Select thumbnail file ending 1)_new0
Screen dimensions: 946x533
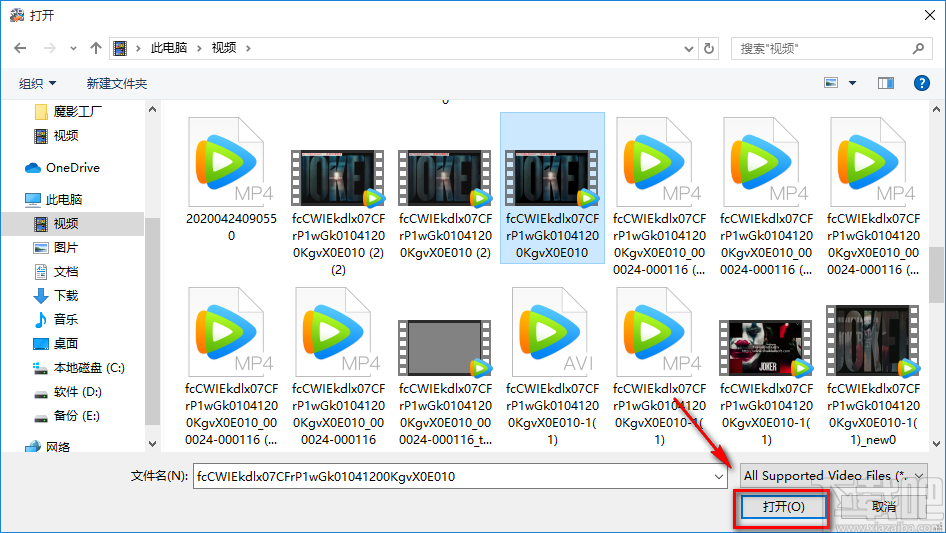[x=873, y=341]
